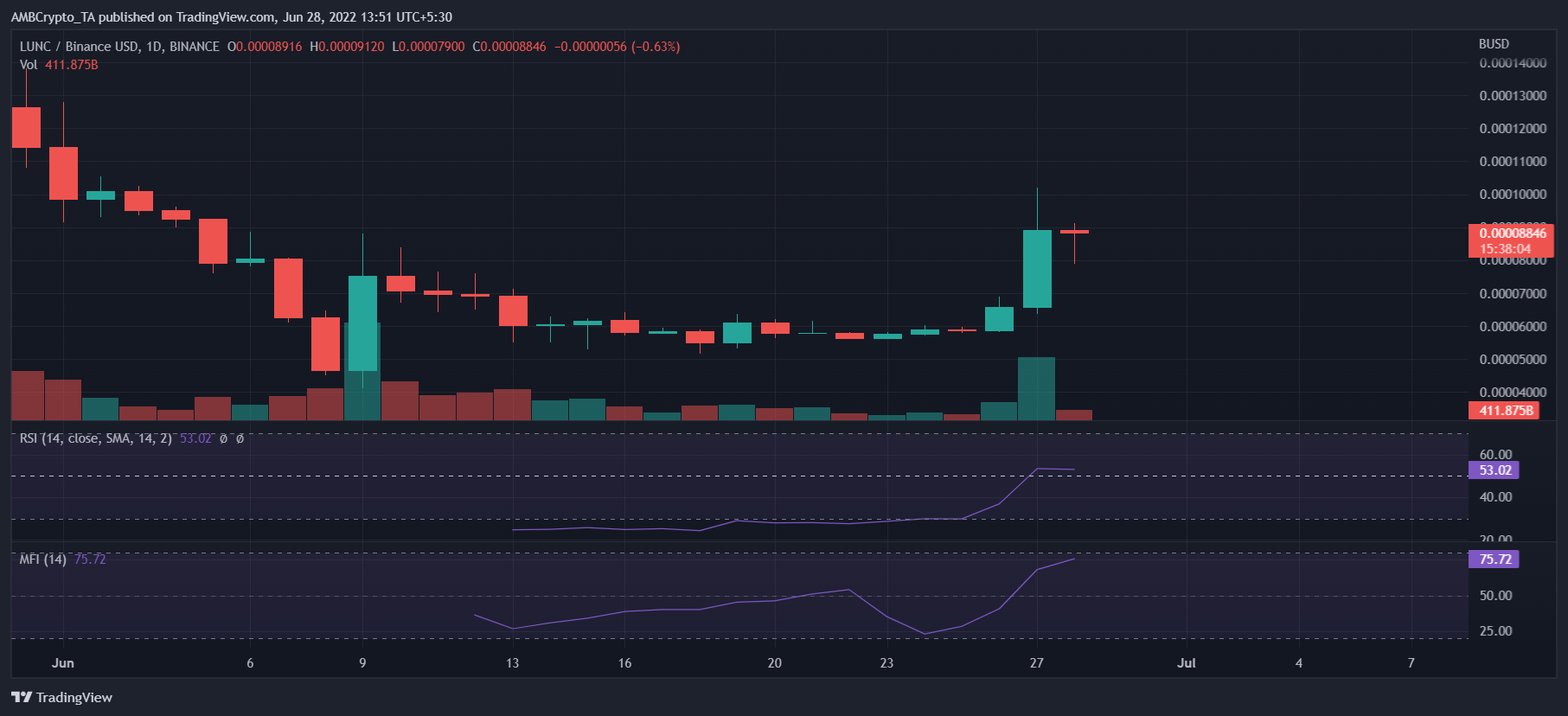Click the MFI value tag 75.72
1568x716 pixels.
(1494, 559)
